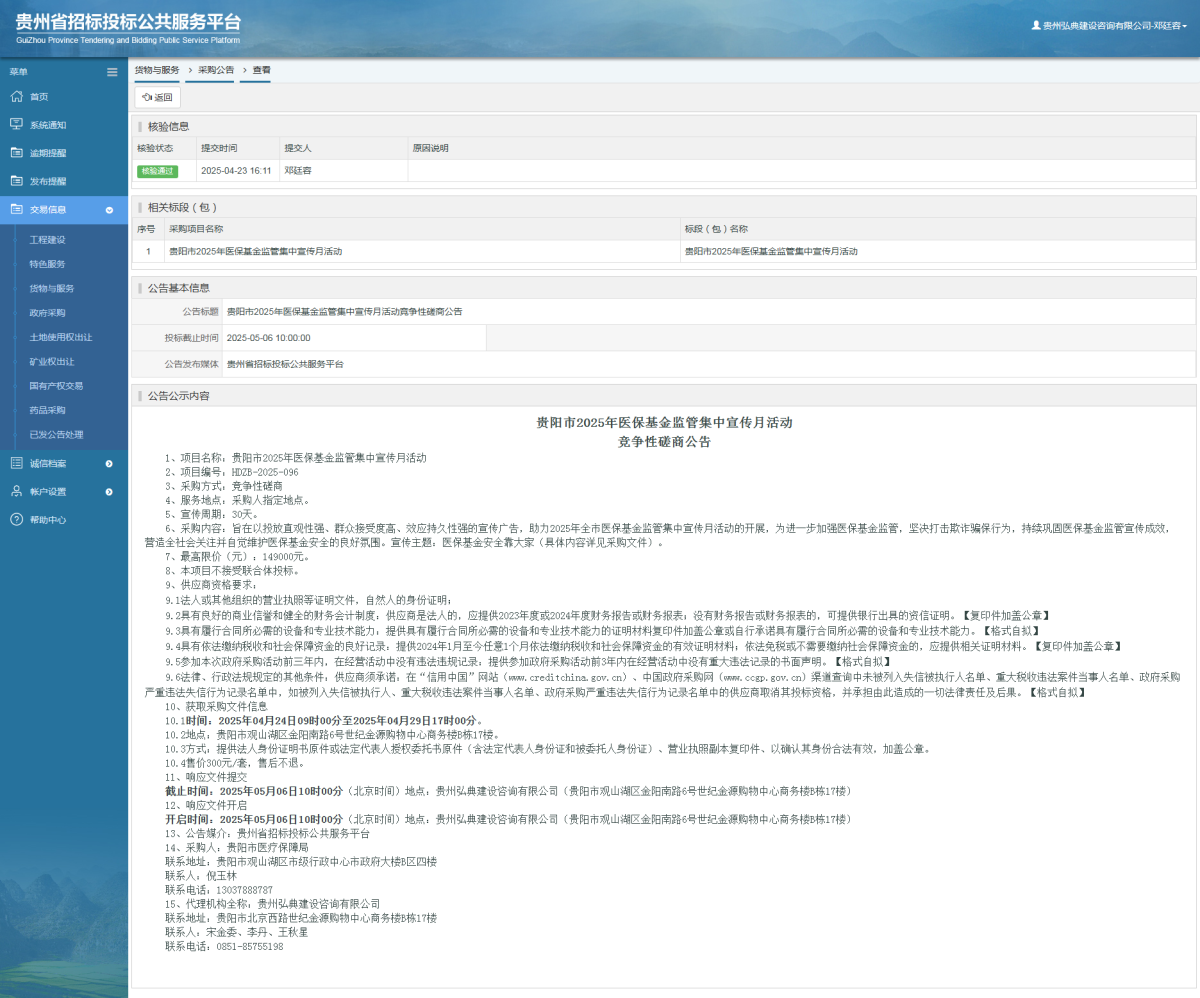This screenshot has height=998, width=1200.
Task: Click the 发布提醒 sidebar icon
Action: click(16, 181)
